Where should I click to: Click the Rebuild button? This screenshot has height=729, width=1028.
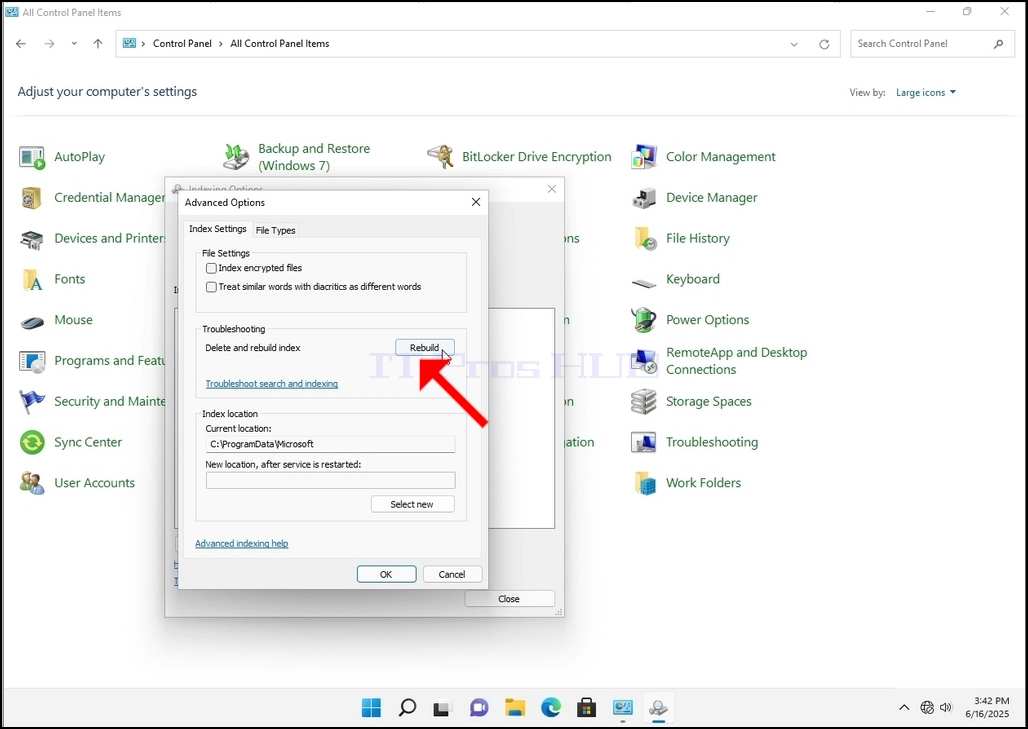425,348
